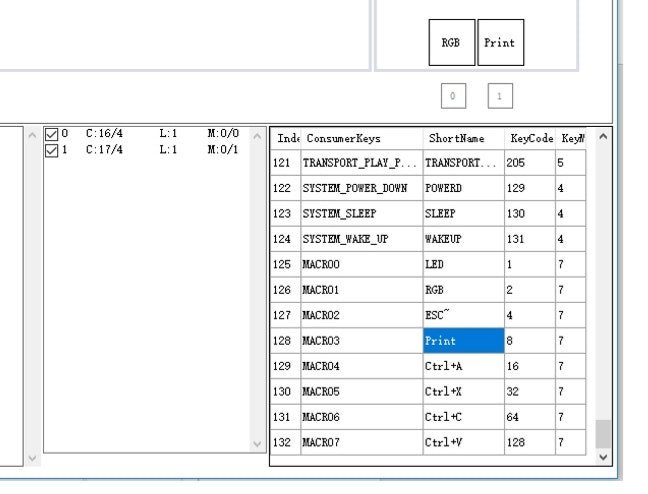Select the small key index 1 box
The height and width of the screenshot is (494, 648).
click(494, 97)
